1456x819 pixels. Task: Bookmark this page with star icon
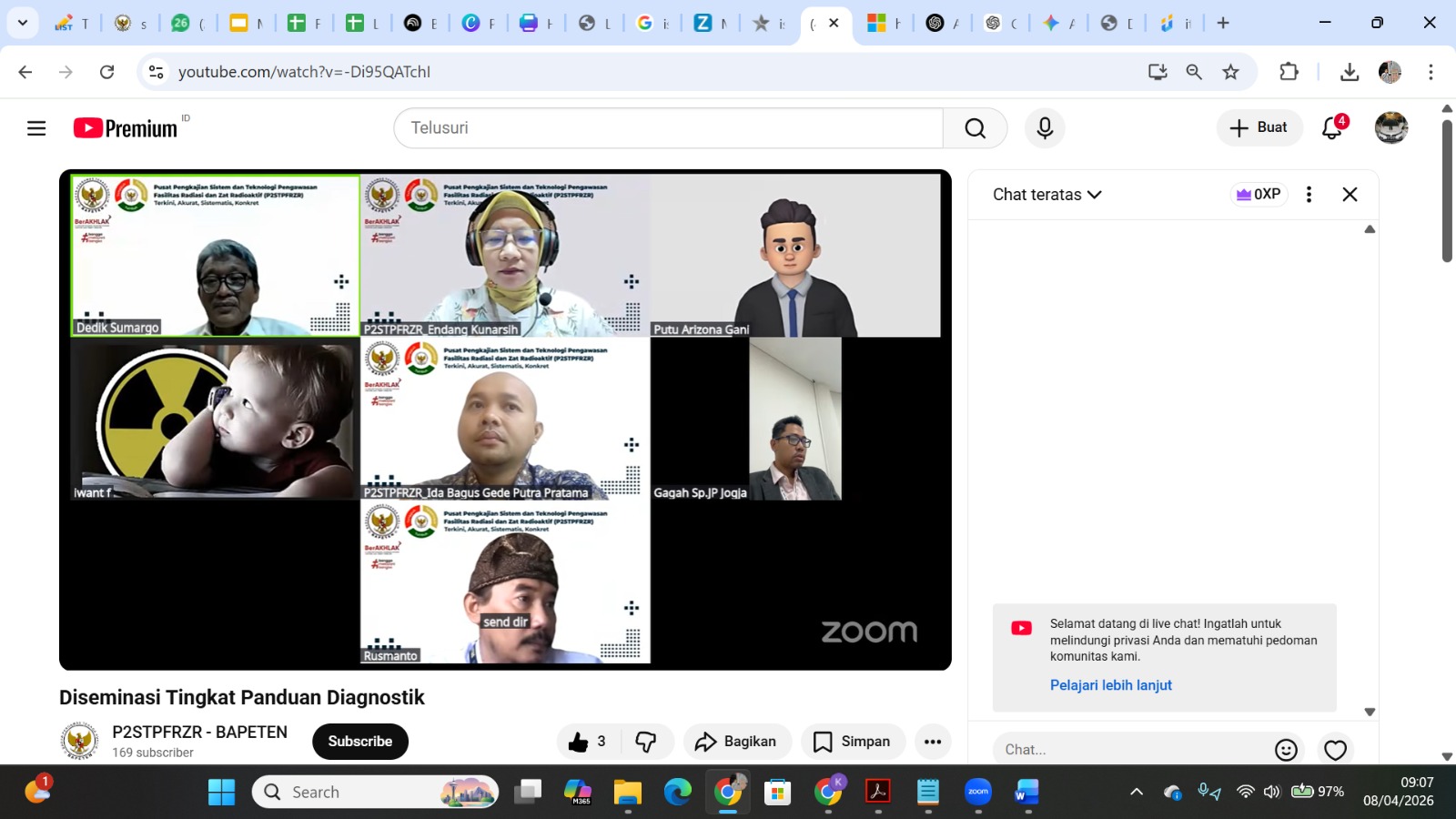pos(1230,72)
